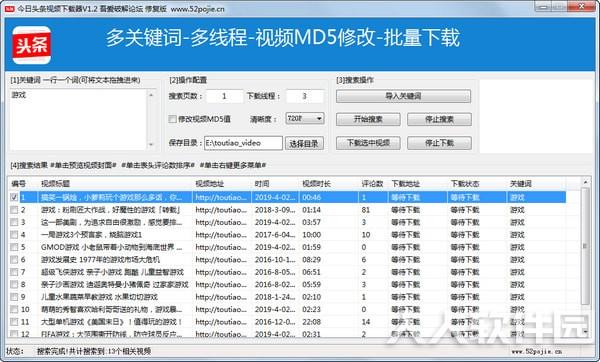Click the results list scrollbar thumb
Image resolution: width=600 pixels, height=362 pixels.
585,246
